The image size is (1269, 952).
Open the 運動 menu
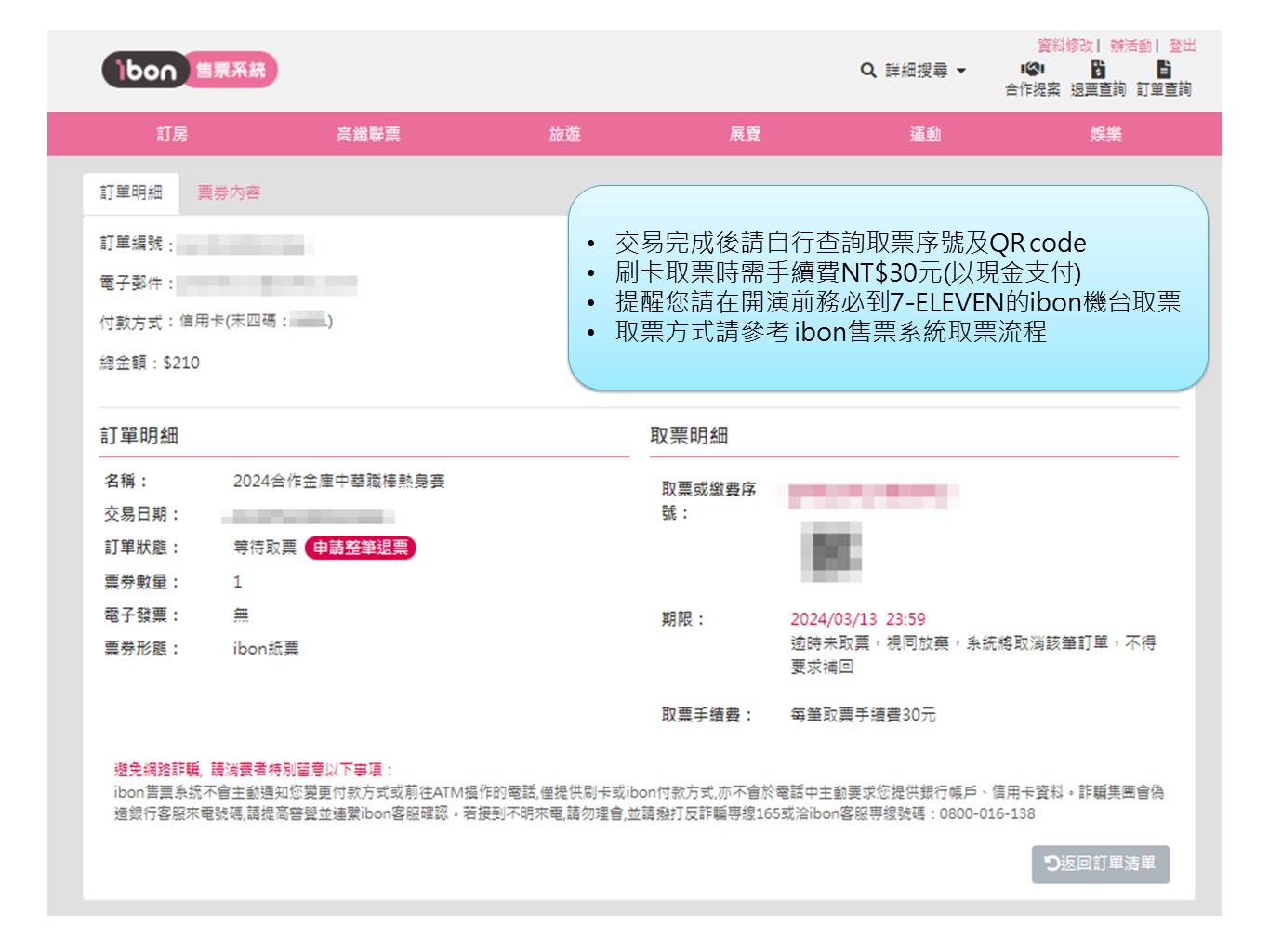(925, 134)
